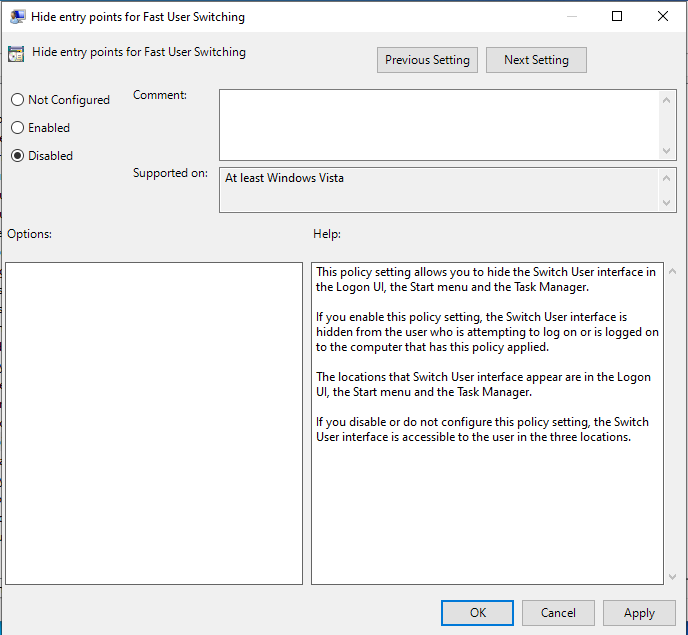Click the Help pane scroll down arrow
The image size is (688, 635).
click(672, 576)
